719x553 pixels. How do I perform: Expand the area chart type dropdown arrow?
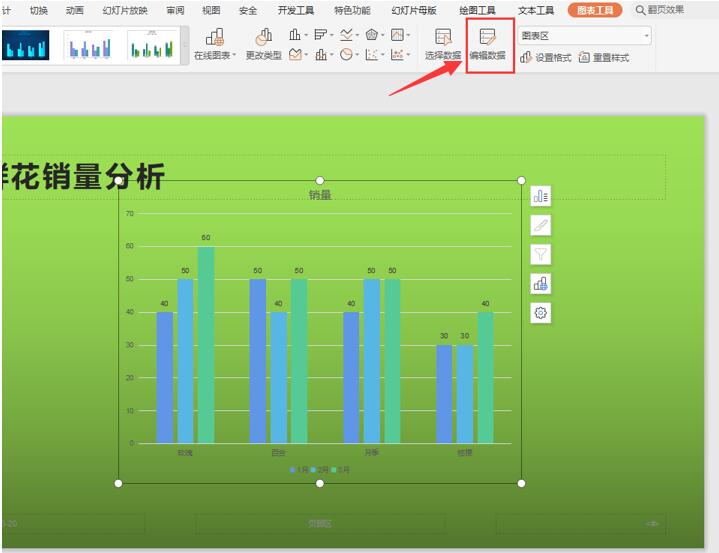click(x=305, y=55)
